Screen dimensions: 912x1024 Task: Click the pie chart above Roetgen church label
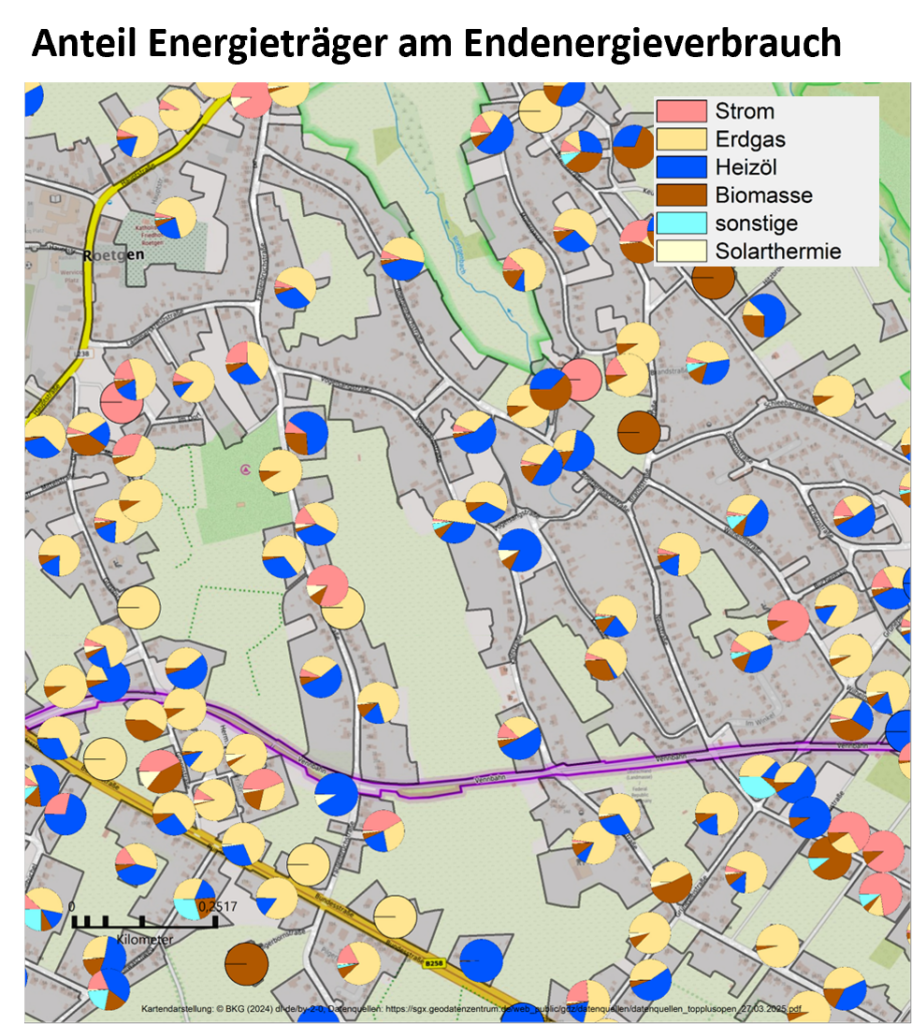click(x=175, y=218)
